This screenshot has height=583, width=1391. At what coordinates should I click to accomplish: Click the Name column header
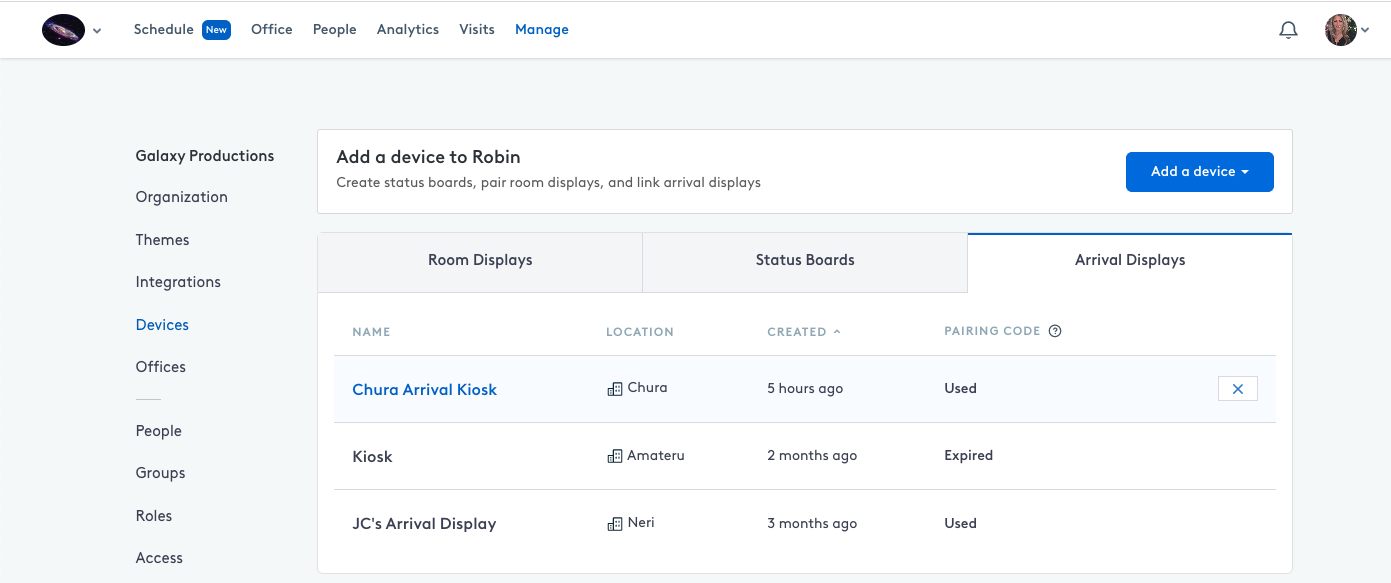371,332
